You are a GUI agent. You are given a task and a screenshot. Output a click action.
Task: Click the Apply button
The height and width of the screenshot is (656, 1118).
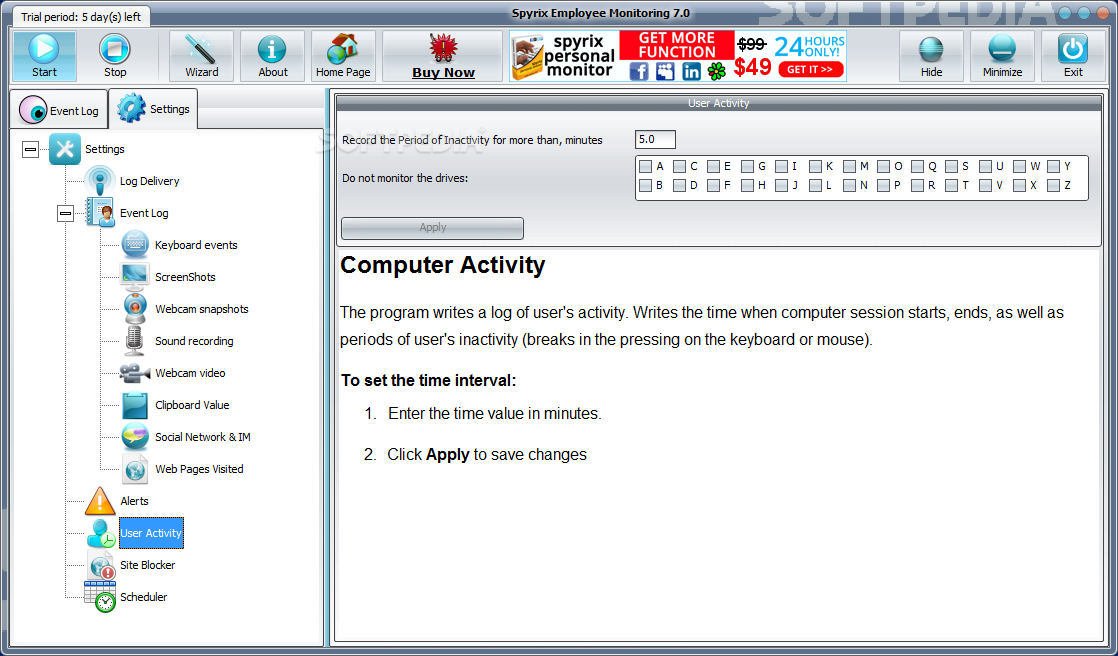[432, 227]
